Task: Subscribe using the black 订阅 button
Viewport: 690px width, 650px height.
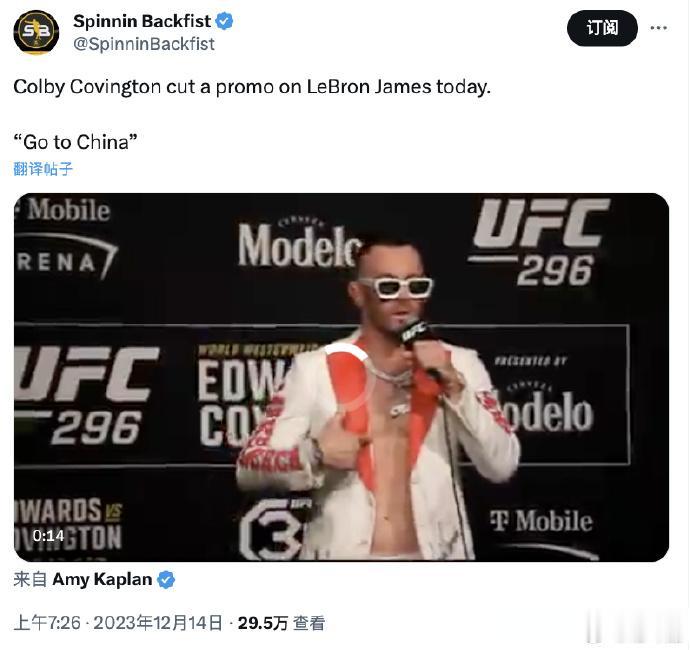Action: (x=602, y=28)
